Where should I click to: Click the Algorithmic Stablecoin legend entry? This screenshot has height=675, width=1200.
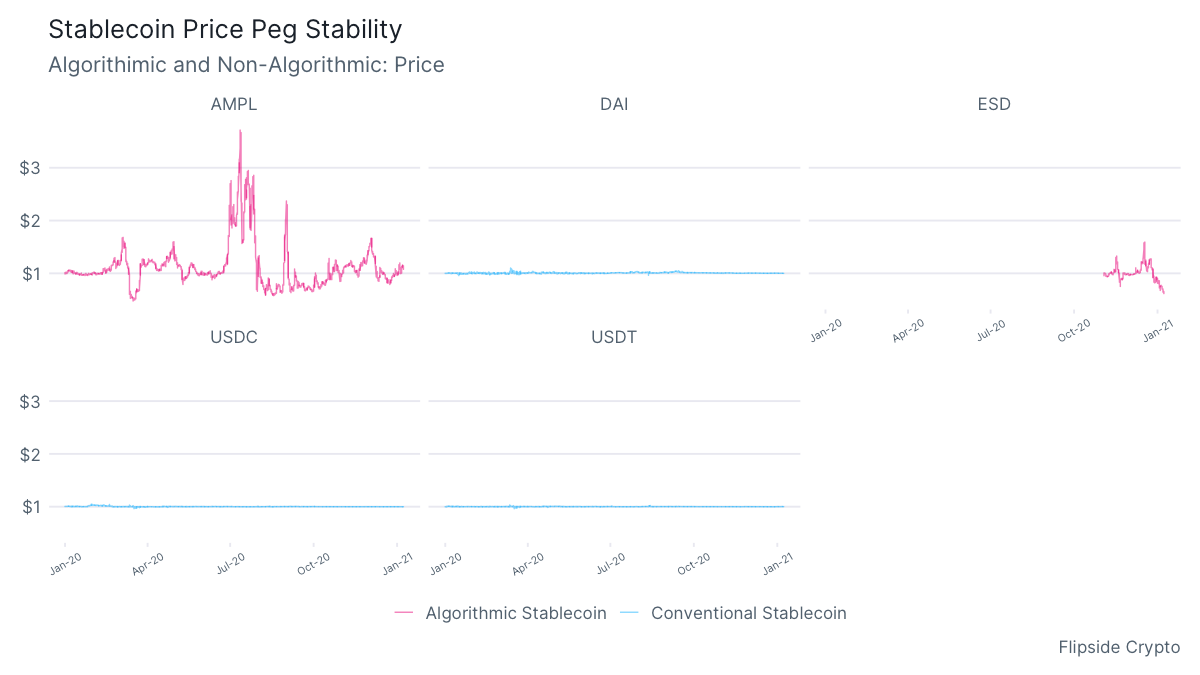[x=515, y=613]
